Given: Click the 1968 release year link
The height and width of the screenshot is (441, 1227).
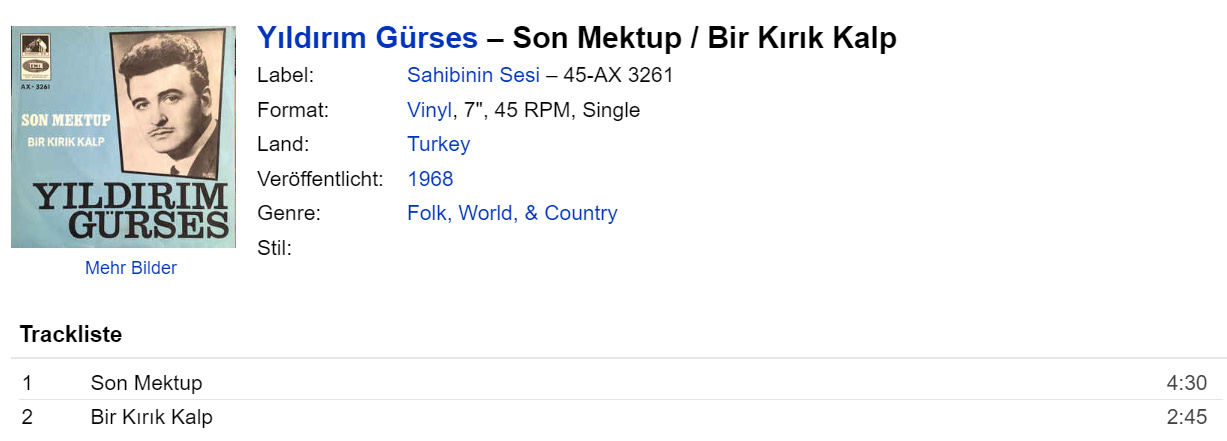Looking at the screenshot, I should [430, 179].
